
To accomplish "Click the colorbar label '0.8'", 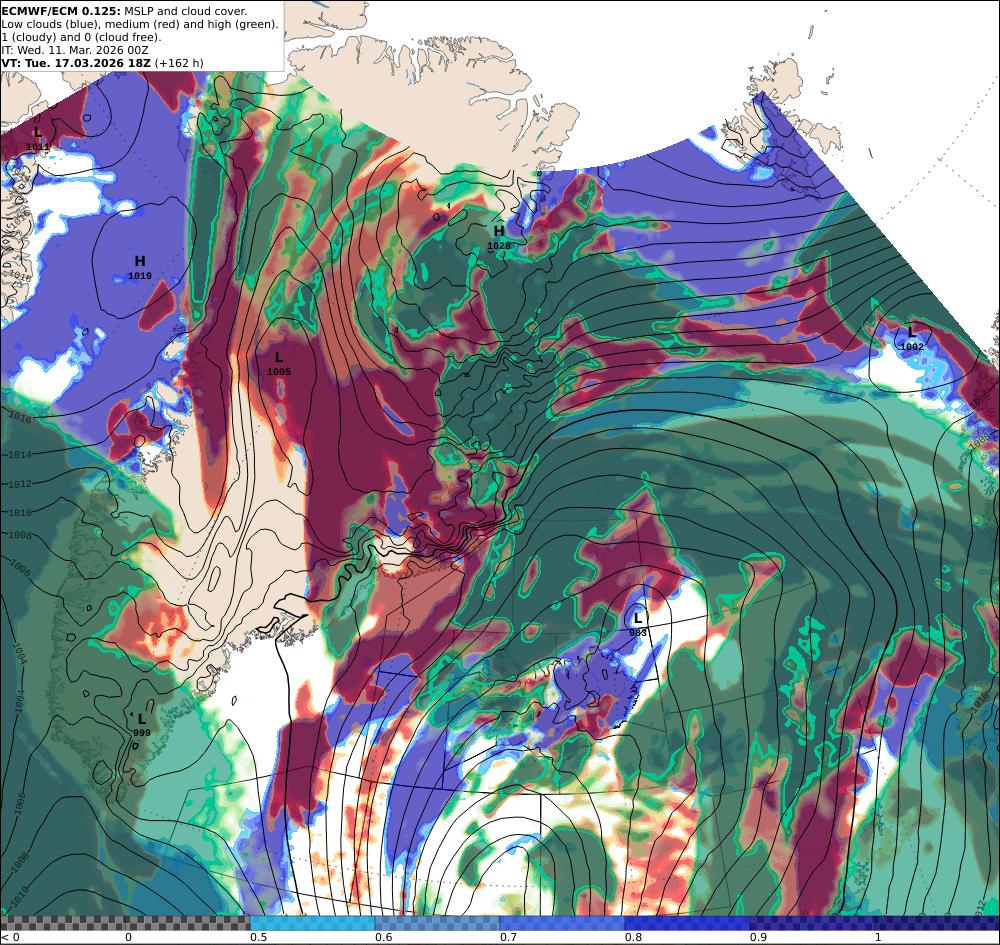I will click(633, 937).
